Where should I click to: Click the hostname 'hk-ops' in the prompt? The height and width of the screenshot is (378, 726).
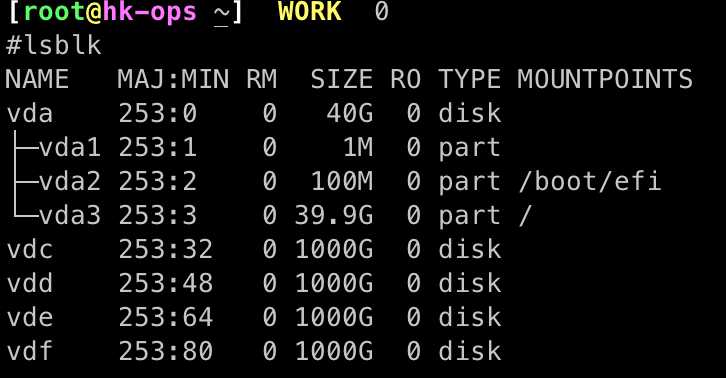click(x=149, y=12)
